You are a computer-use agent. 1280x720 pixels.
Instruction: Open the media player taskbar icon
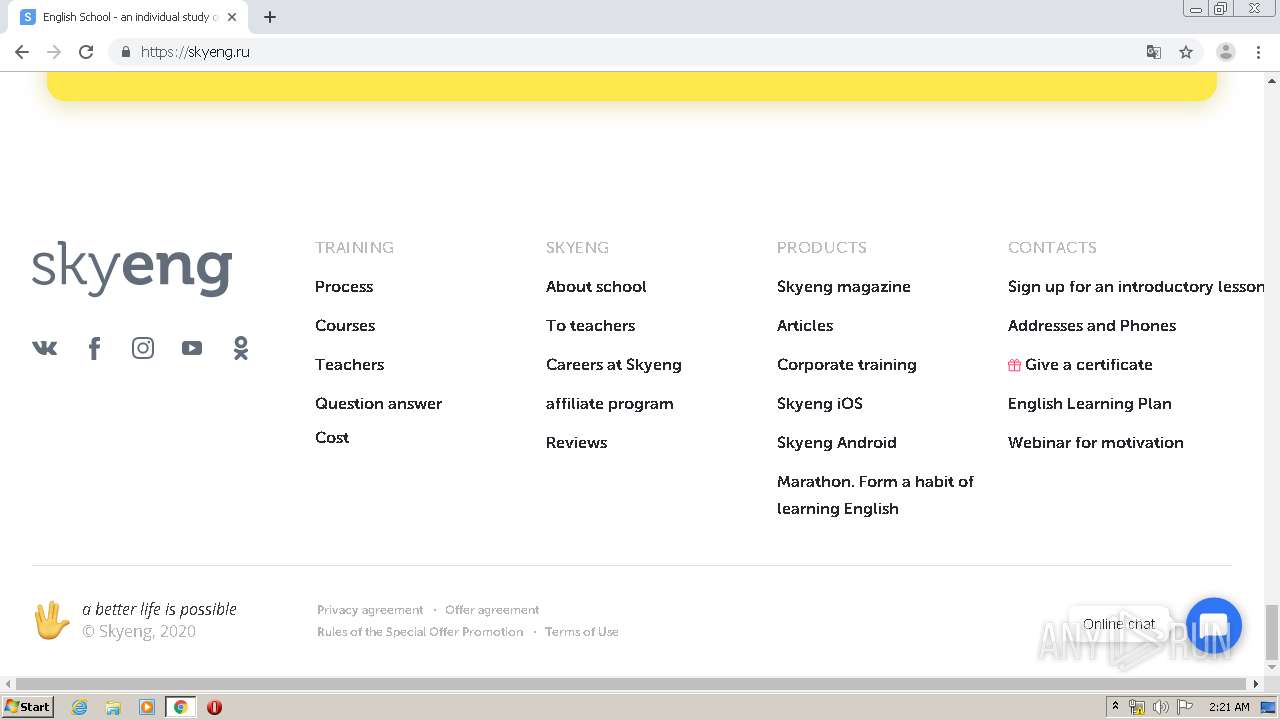tap(147, 707)
